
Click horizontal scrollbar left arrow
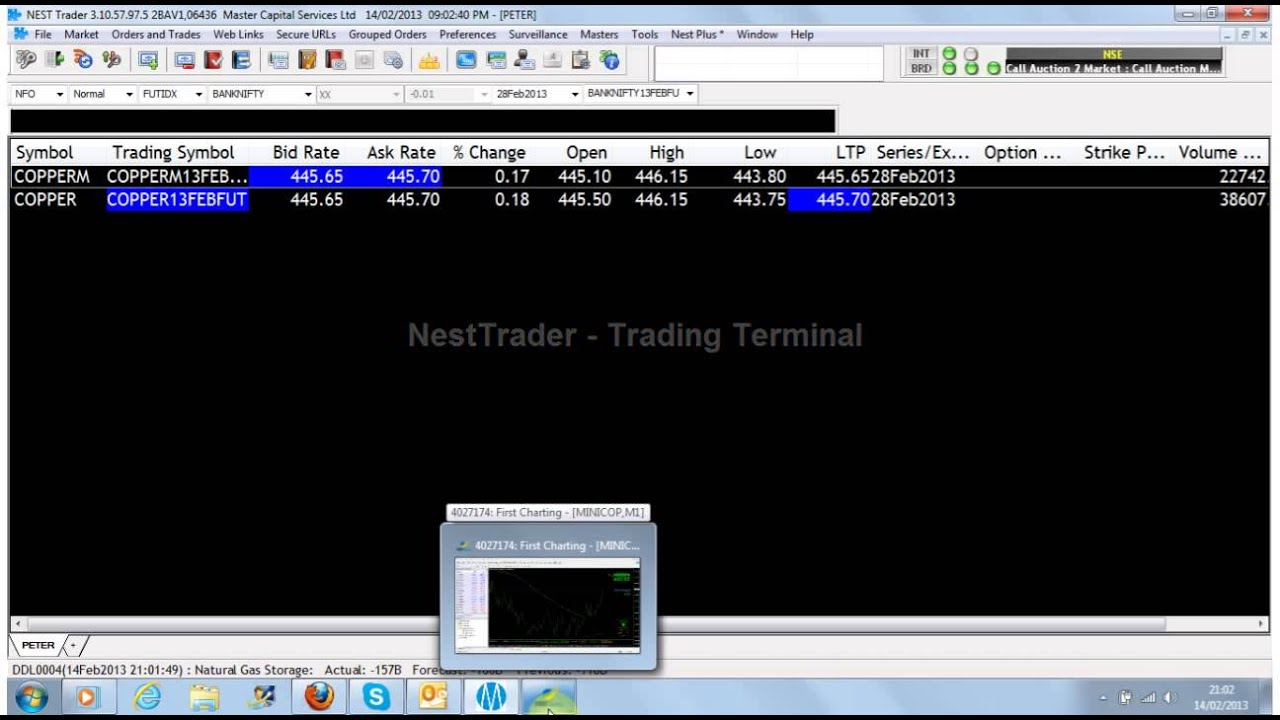16,623
